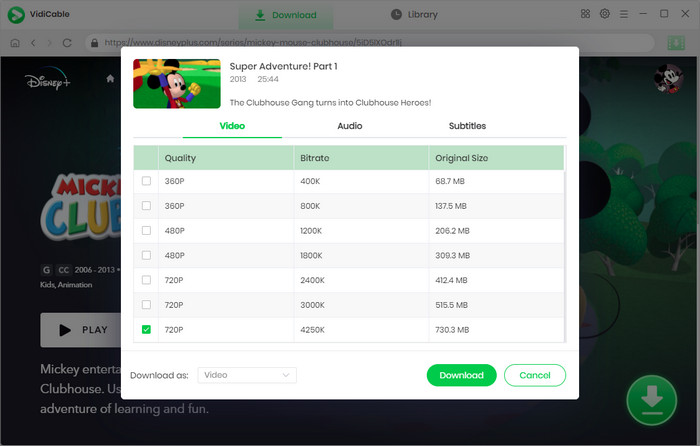Image resolution: width=700 pixels, height=446 pixels.
Task: Click the VidiCable app logo
Action: click(x=17, y=15)
